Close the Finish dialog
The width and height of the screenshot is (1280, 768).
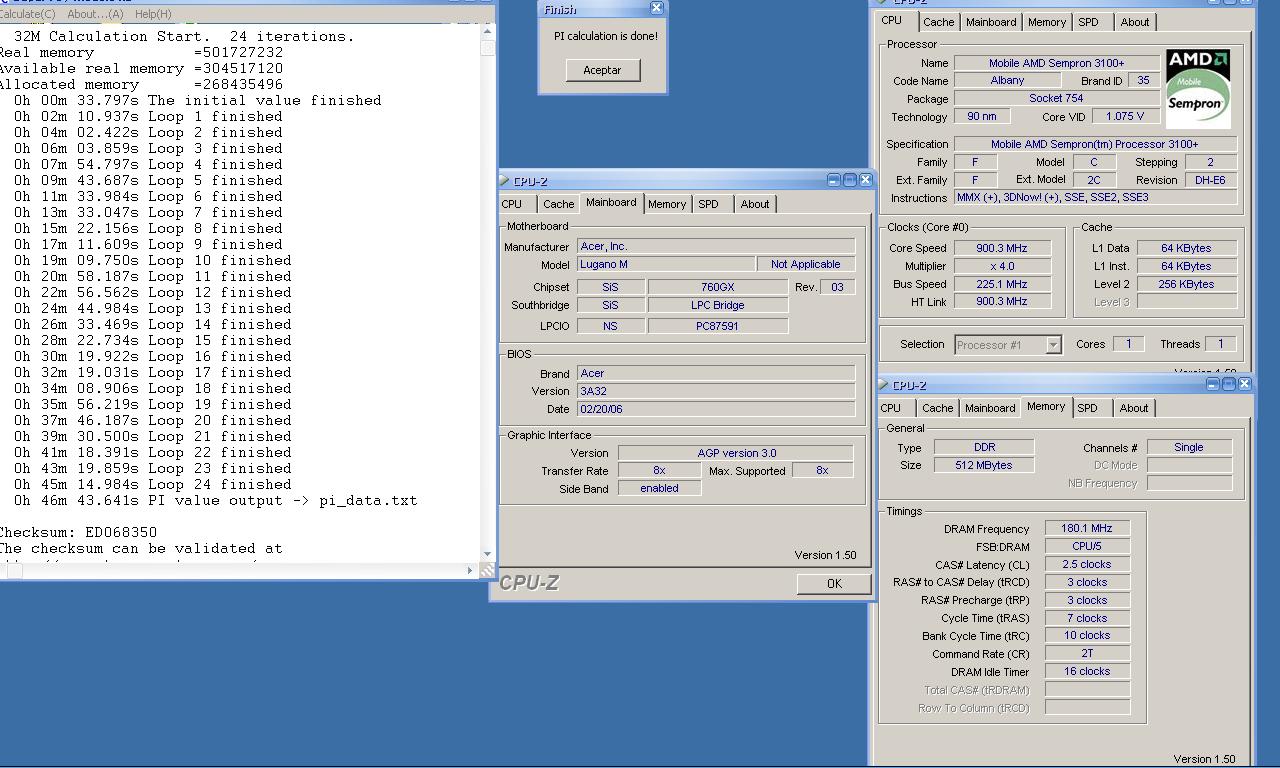656,8
